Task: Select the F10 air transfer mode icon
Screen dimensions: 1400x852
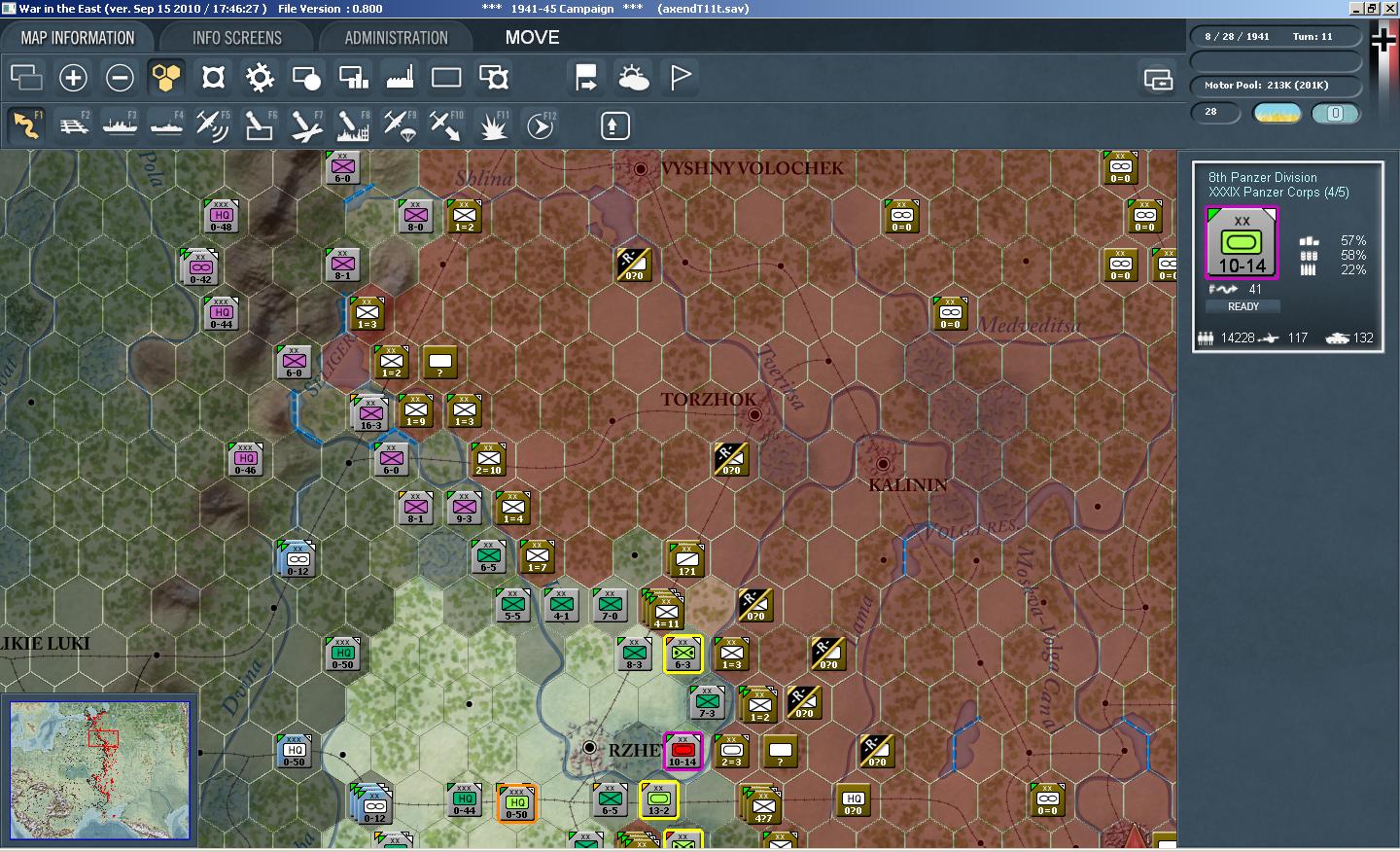Action: [446, 125]
